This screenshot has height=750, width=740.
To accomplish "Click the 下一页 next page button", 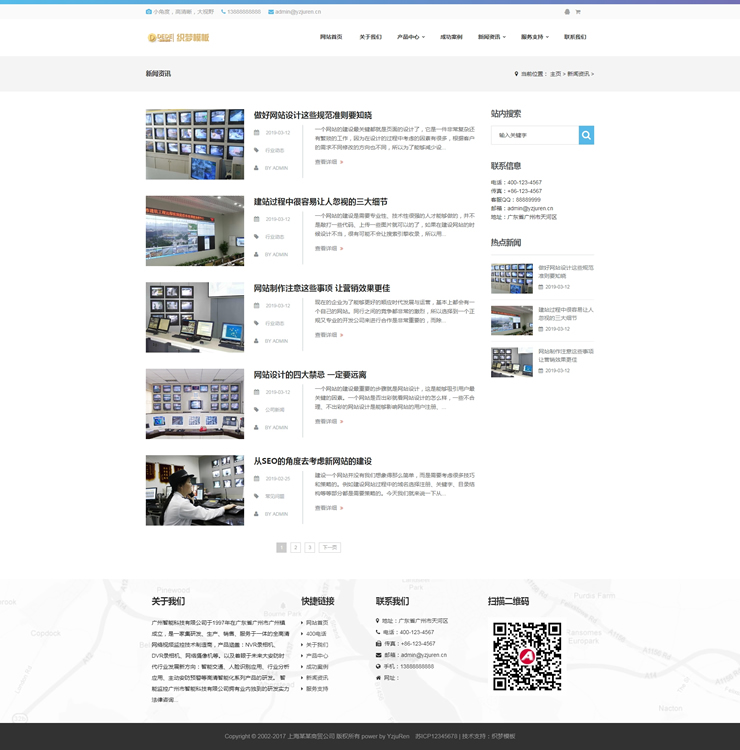I will coord(330,548).
